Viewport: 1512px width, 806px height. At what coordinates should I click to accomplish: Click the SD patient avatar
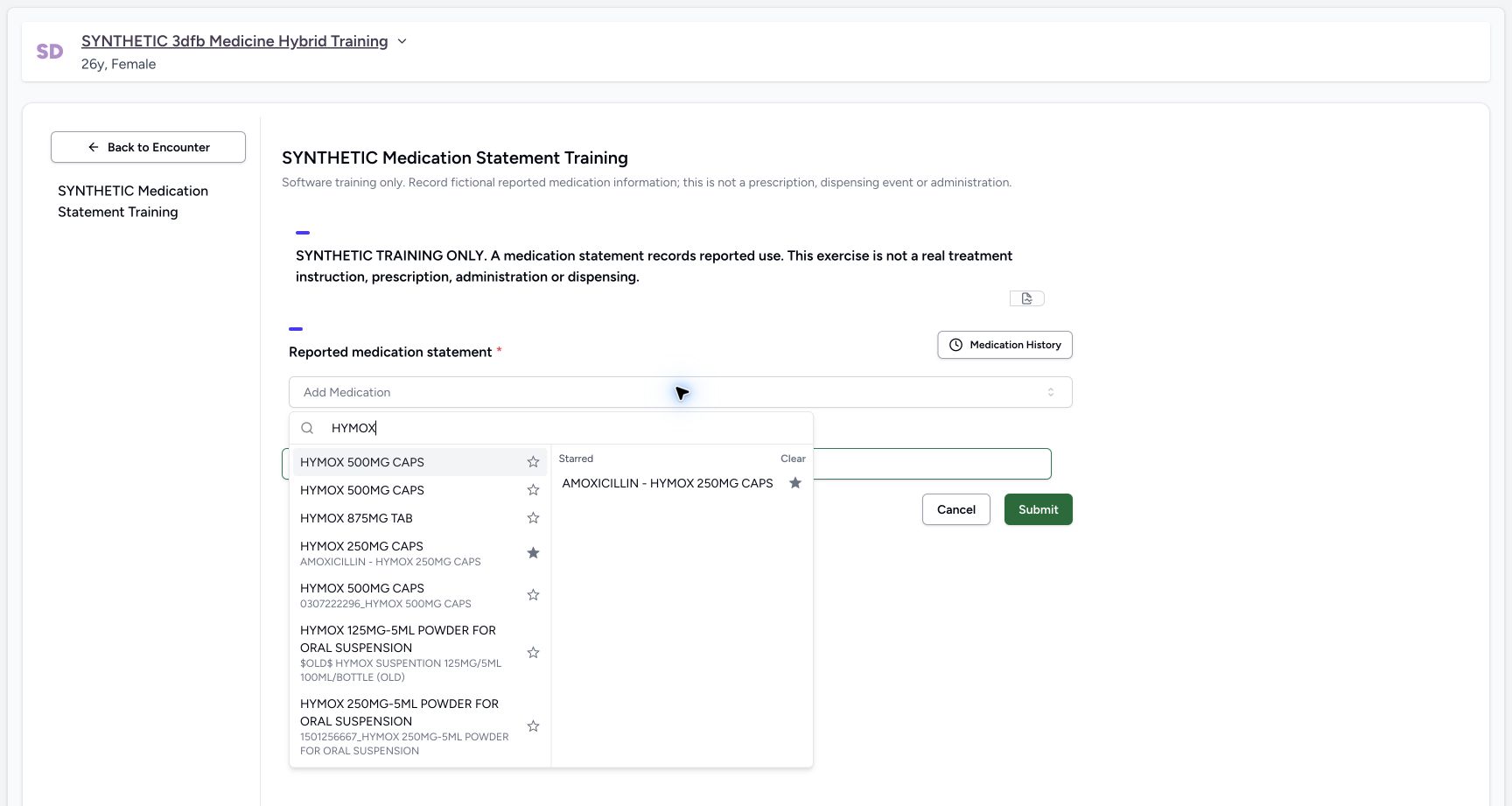point(50,52)
